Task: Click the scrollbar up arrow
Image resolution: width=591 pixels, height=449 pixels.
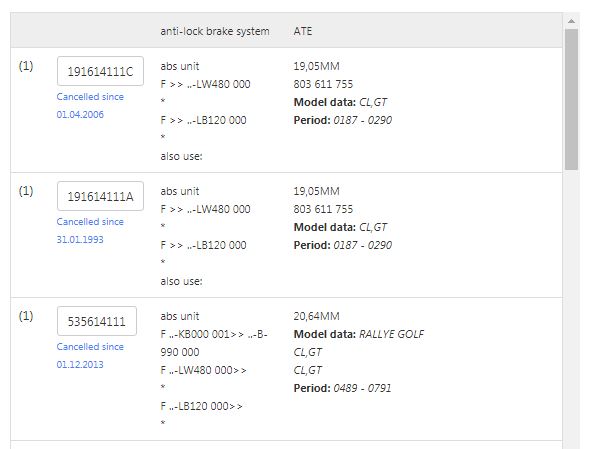Action: pyautogui.click(x=571, y=21)
